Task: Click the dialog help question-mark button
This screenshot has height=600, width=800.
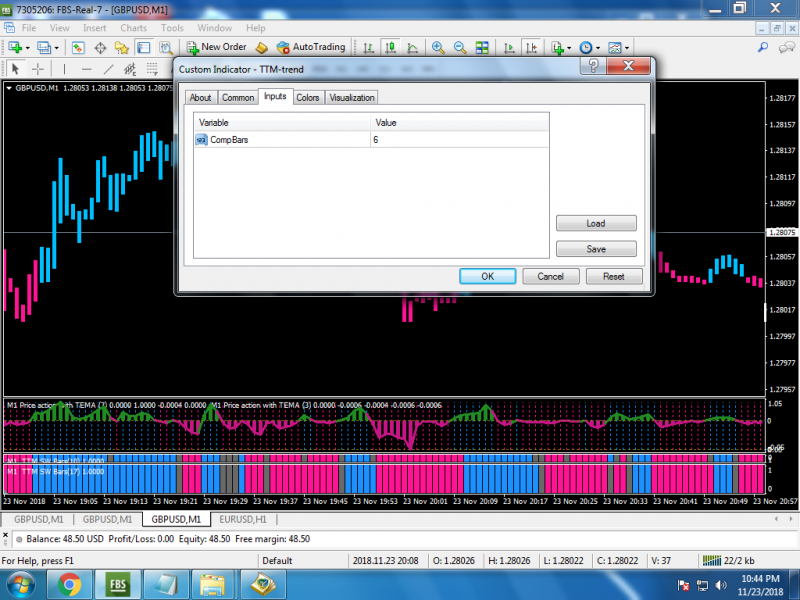Action: point(593,66)
